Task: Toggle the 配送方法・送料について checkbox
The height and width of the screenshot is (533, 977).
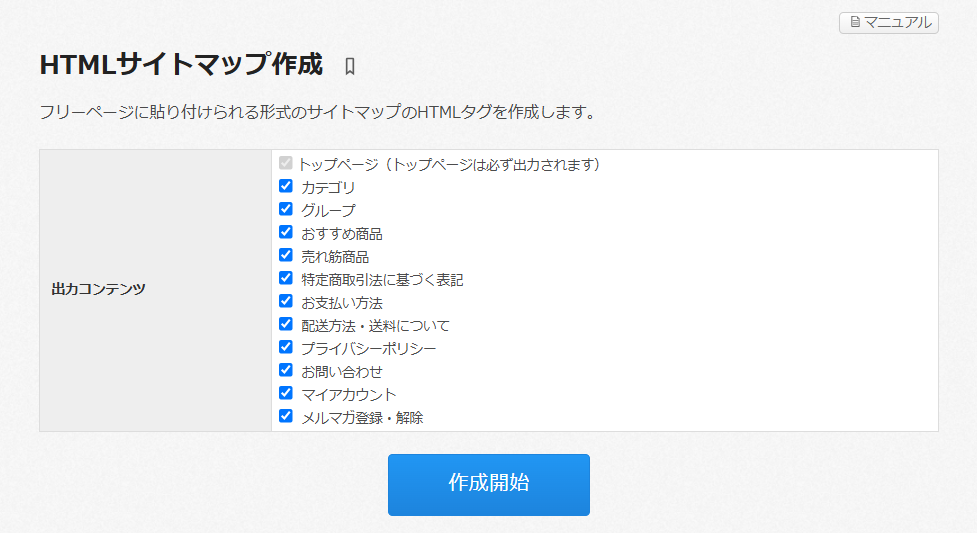Action: 286,324
